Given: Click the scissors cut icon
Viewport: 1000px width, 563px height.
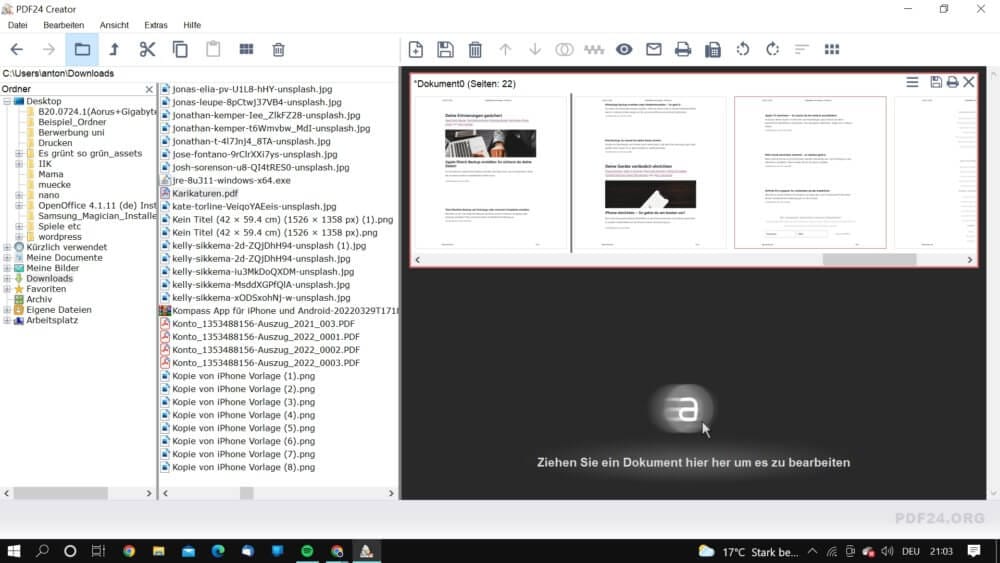Looking at the screenshot, I should (x=147, y=49).
